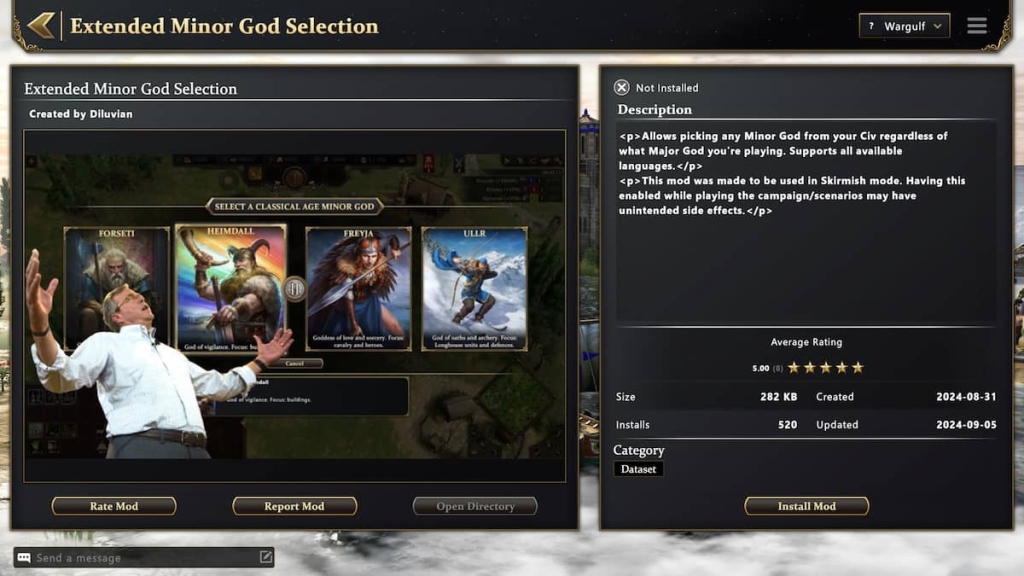
Task: Click the Send a message field
Action: (144, 557)
